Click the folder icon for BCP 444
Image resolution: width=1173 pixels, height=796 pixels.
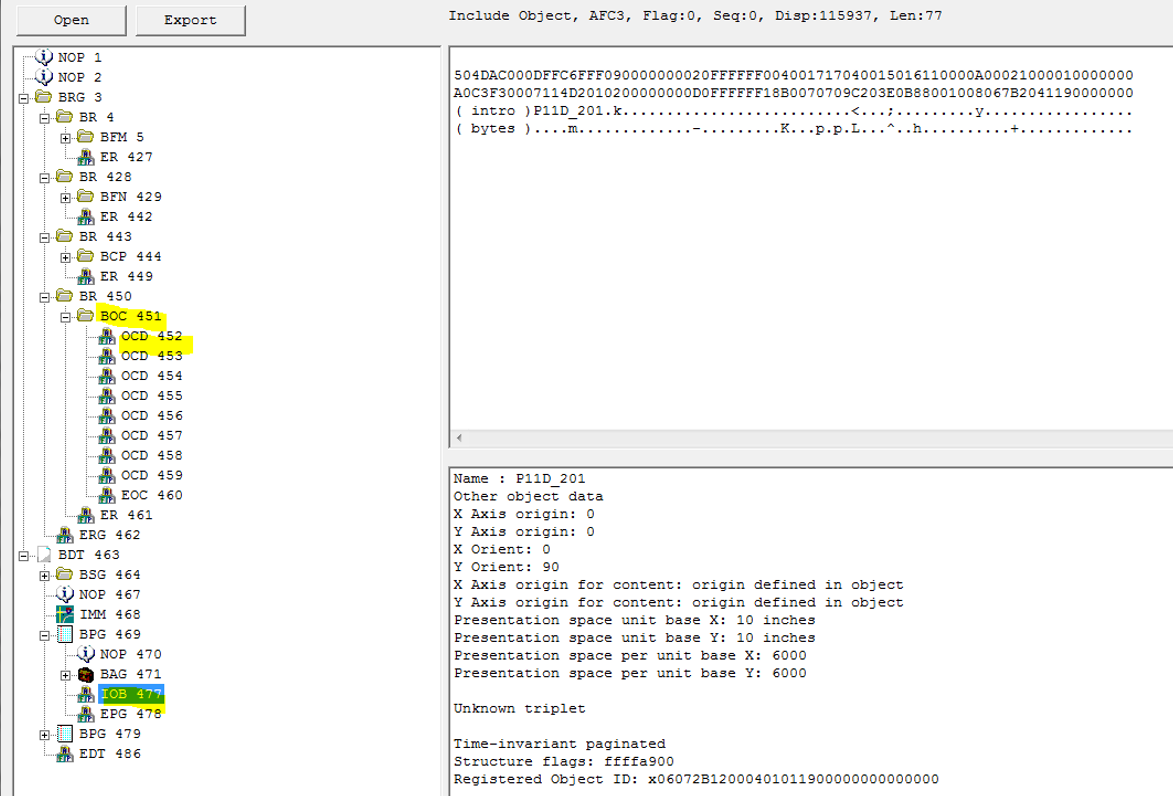pyautogui.click(x=86, y=257)
